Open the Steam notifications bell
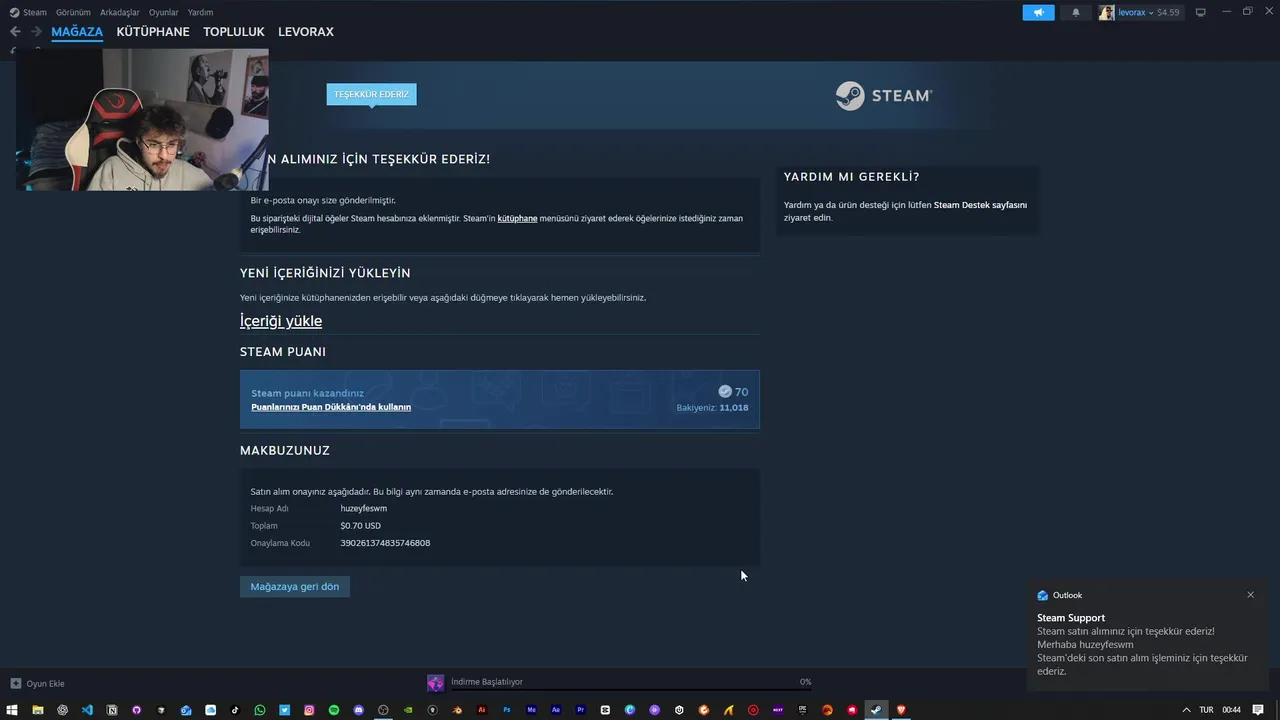The image size is (1280, 720). 1076,12
